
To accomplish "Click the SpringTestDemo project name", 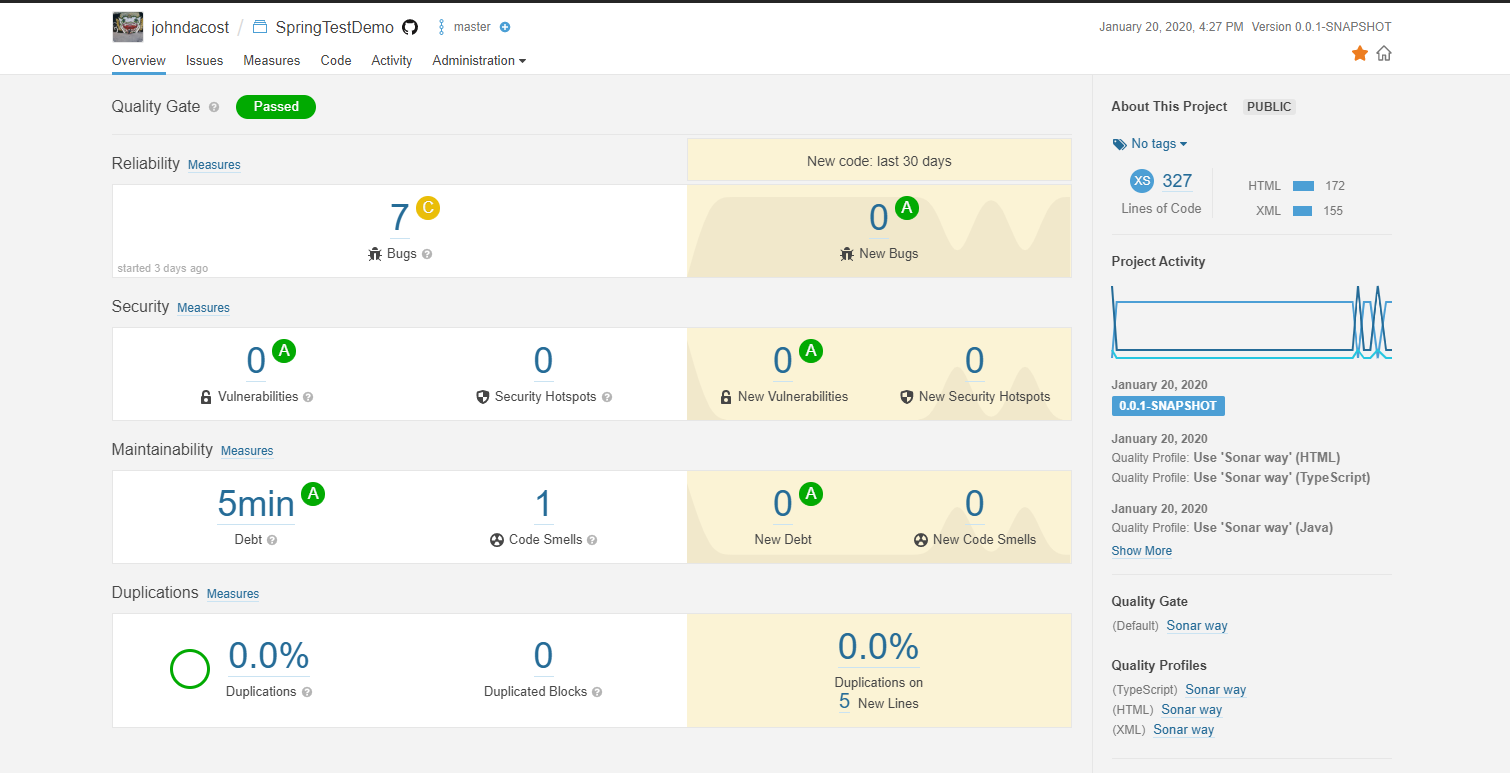I will (334, 28).
